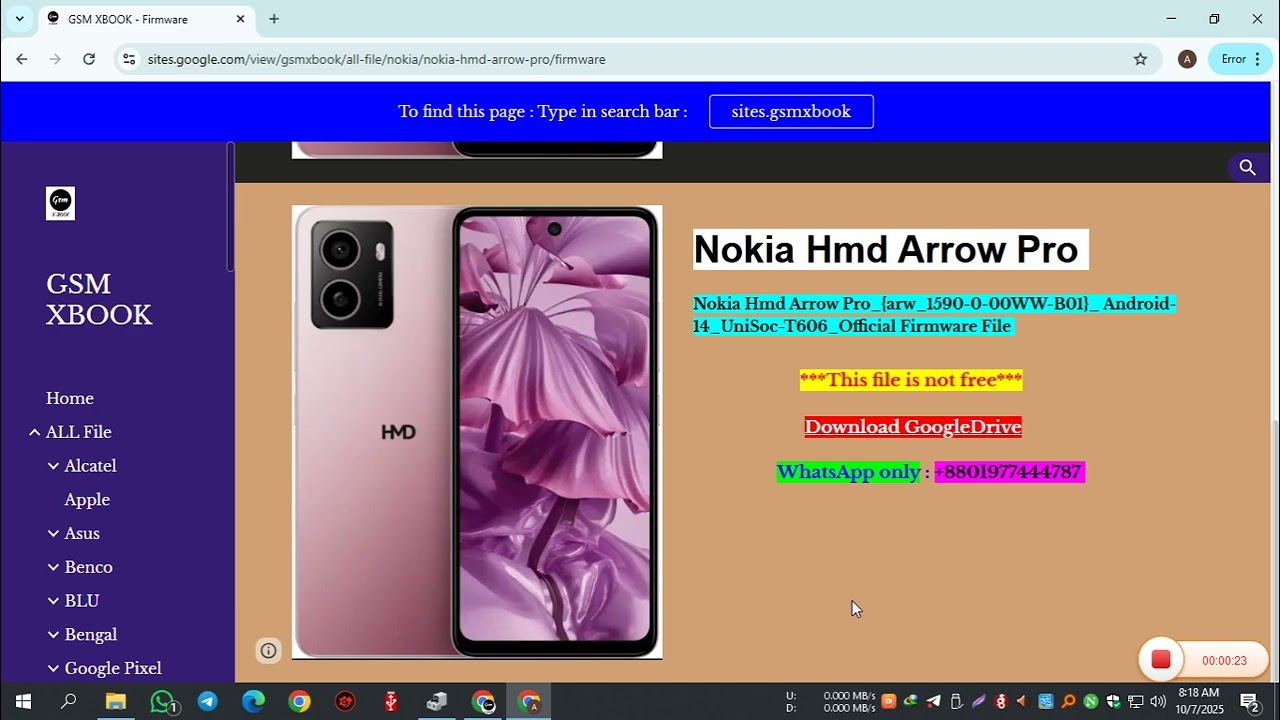1280x720 pixels.
Task: Stop recording with the red button
Action: click(1161, 659)
